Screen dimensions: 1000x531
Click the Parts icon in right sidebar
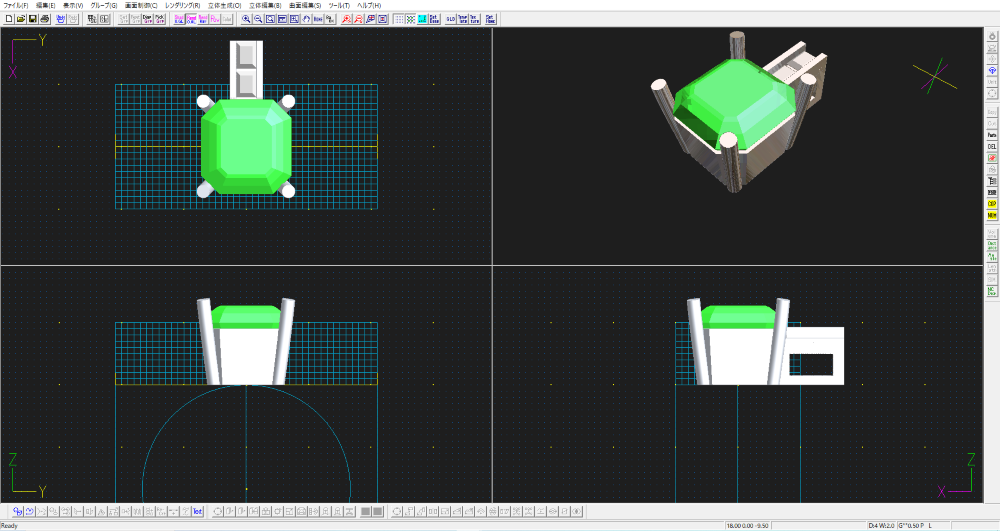(992, 135)
